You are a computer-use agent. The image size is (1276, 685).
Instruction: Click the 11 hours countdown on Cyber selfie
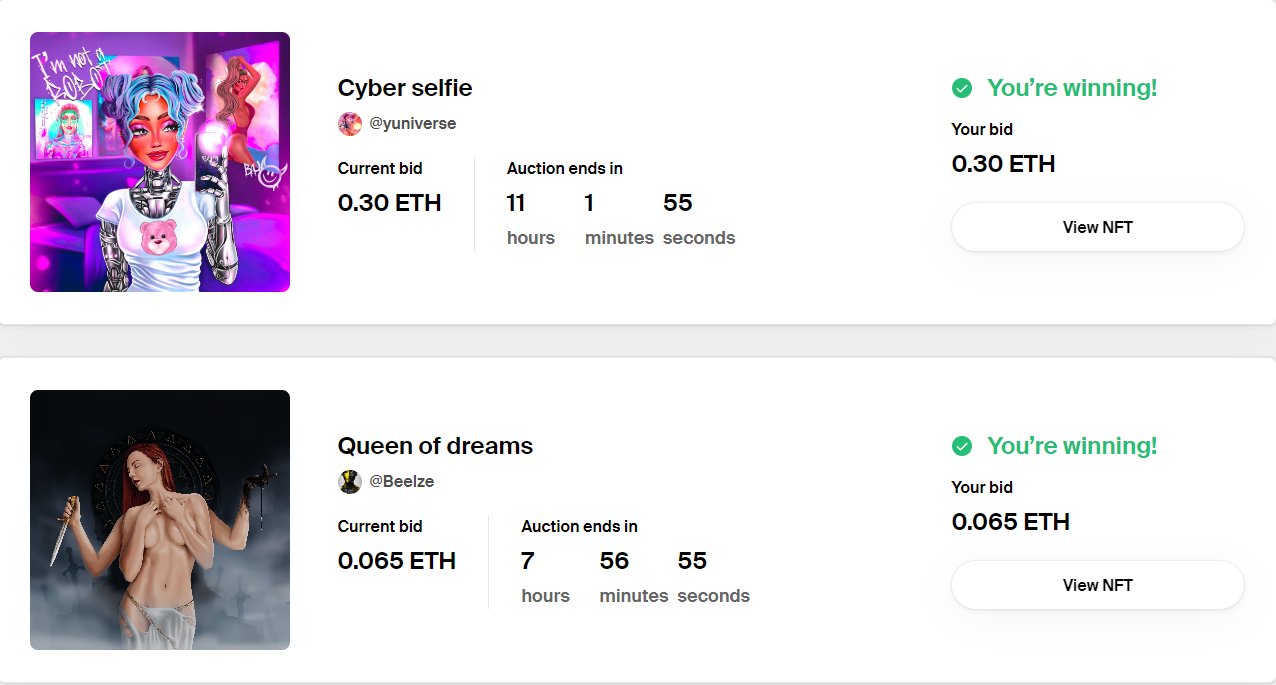[x=531, y=220]
